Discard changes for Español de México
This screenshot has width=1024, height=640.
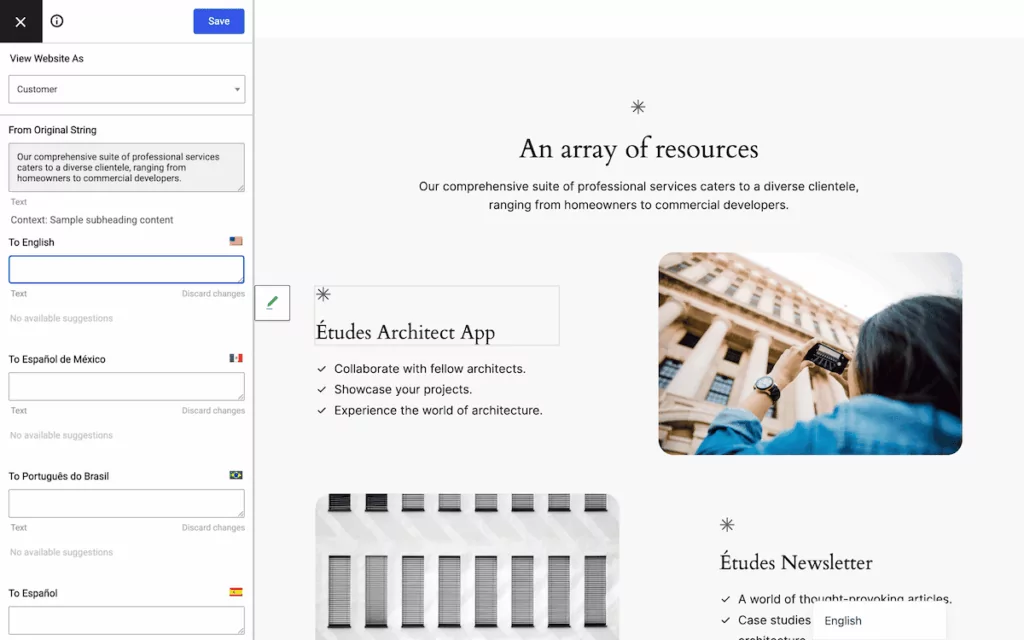coord(213,411)
